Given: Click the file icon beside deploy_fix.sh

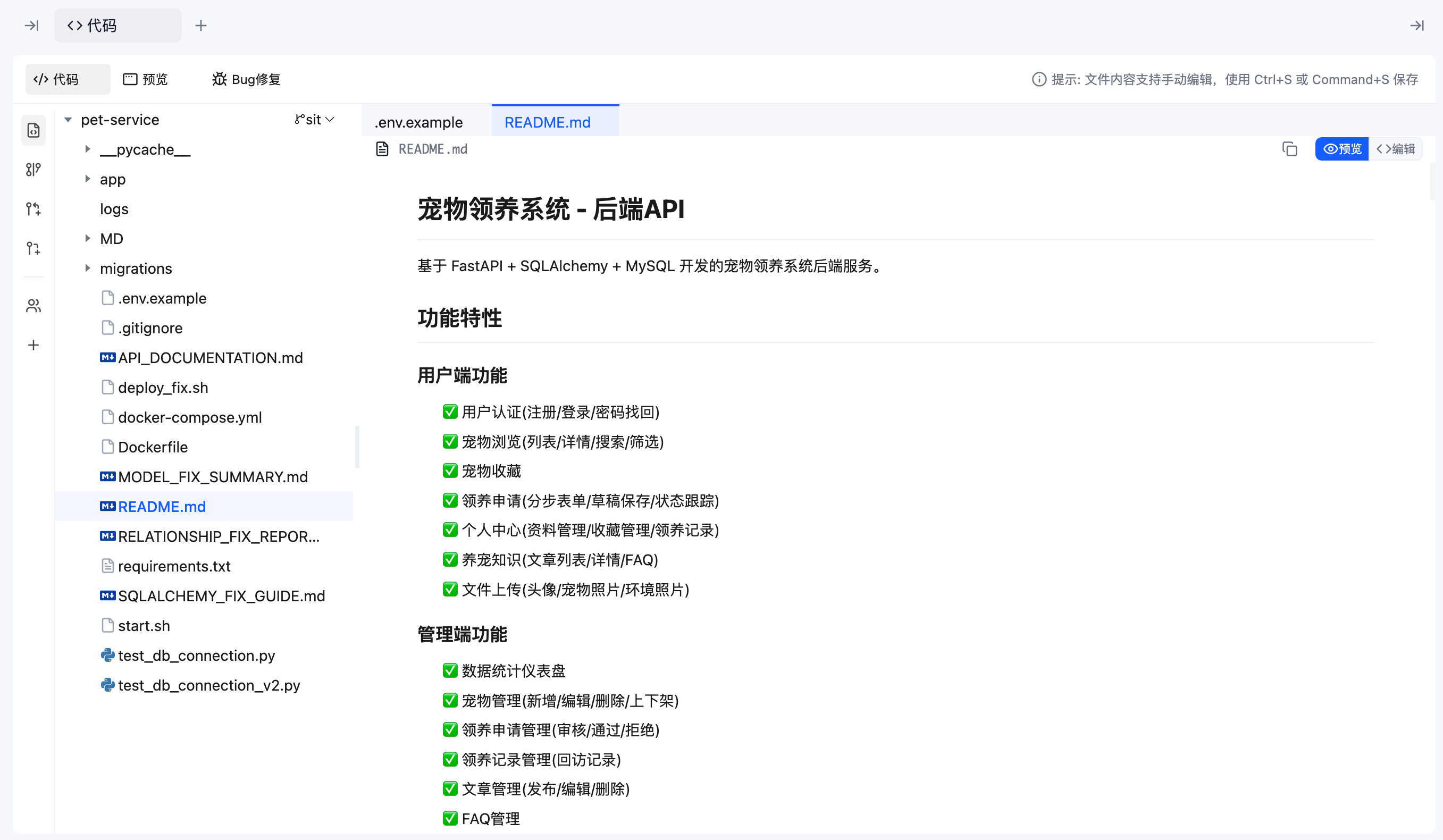Looking at the screenshot, I should (107, 388).
